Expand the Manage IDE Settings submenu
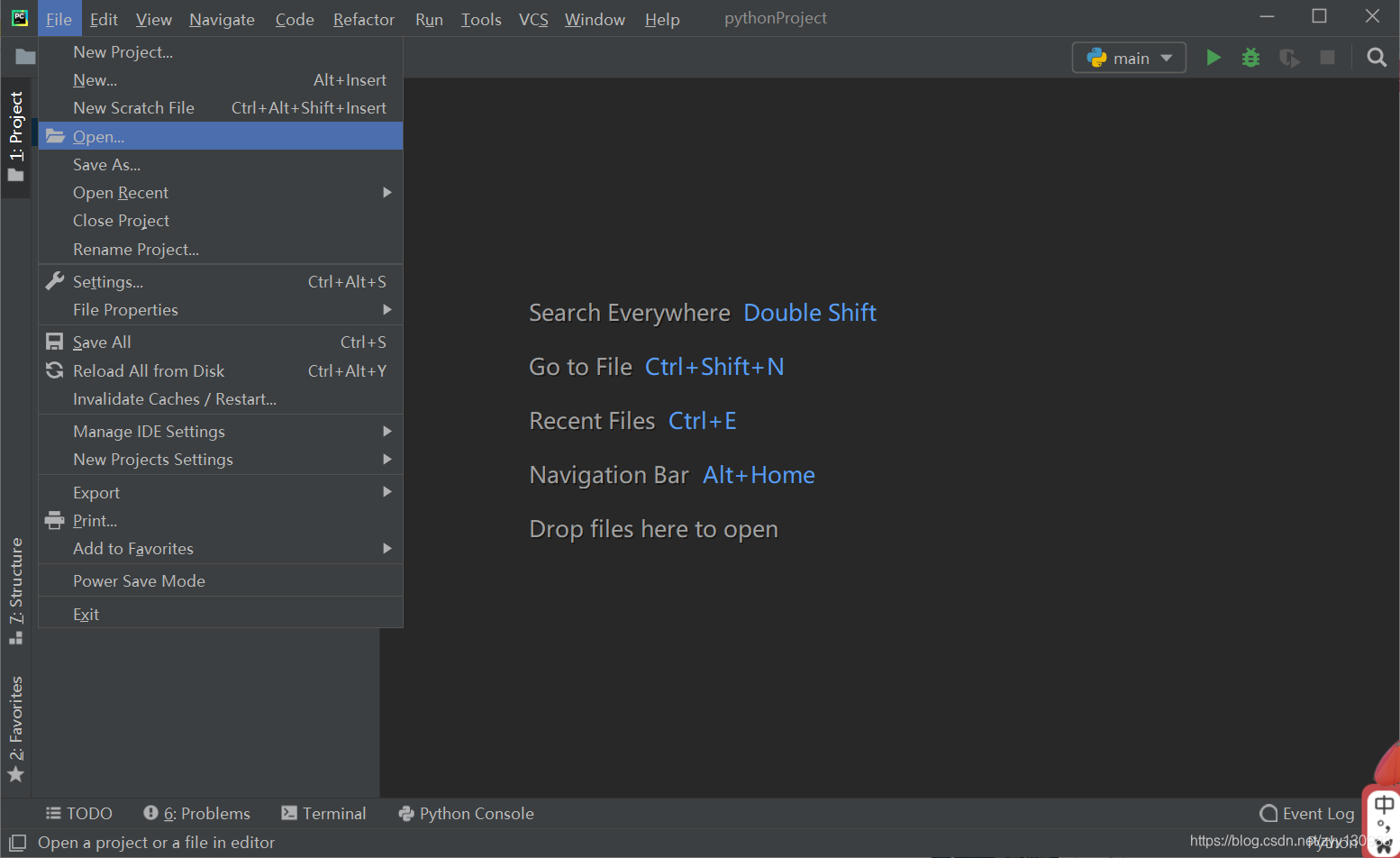Image resolution: width=1400 pixels, height=858 pixels. [221, 431]
